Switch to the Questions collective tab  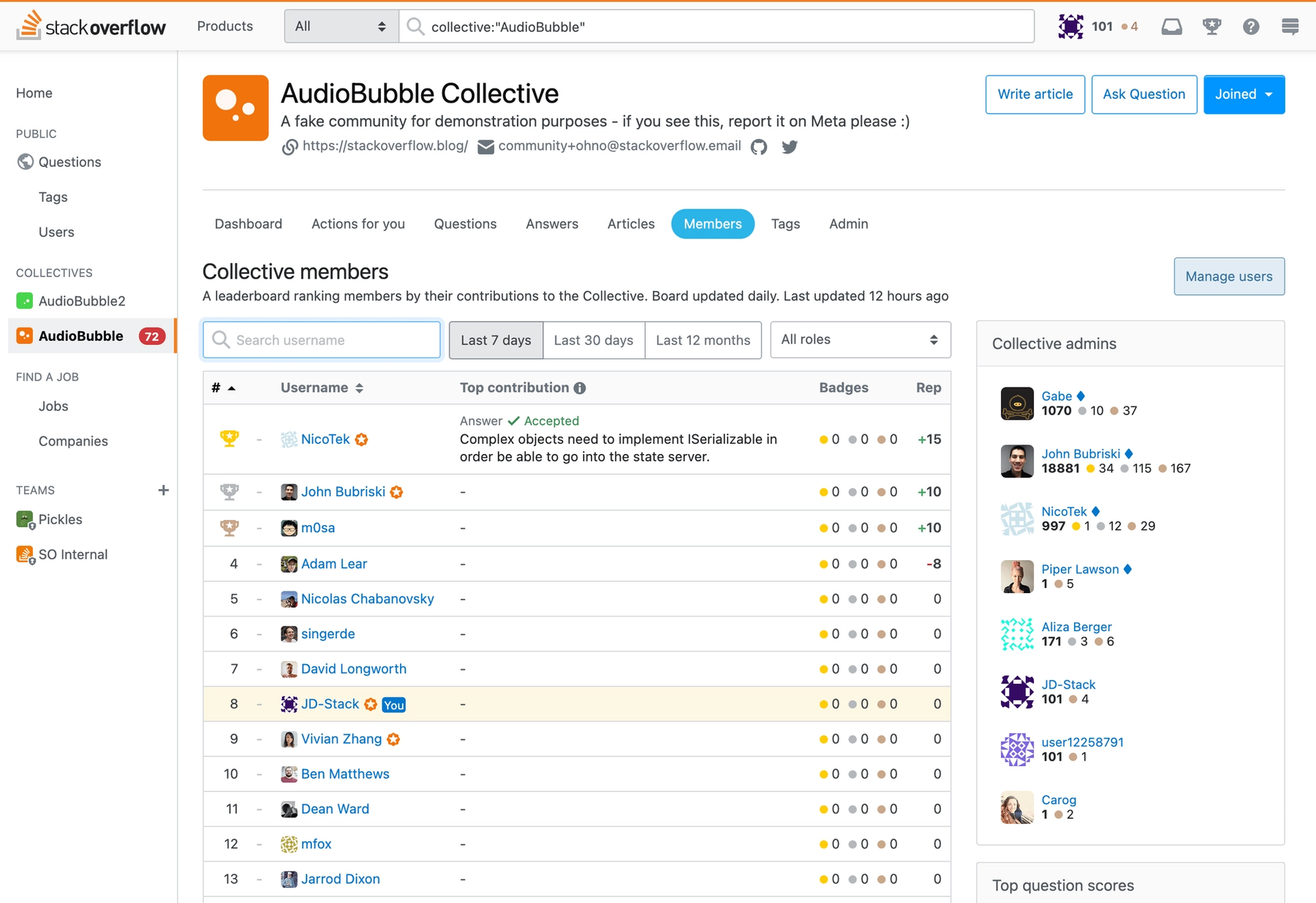[x=465, y=224]
